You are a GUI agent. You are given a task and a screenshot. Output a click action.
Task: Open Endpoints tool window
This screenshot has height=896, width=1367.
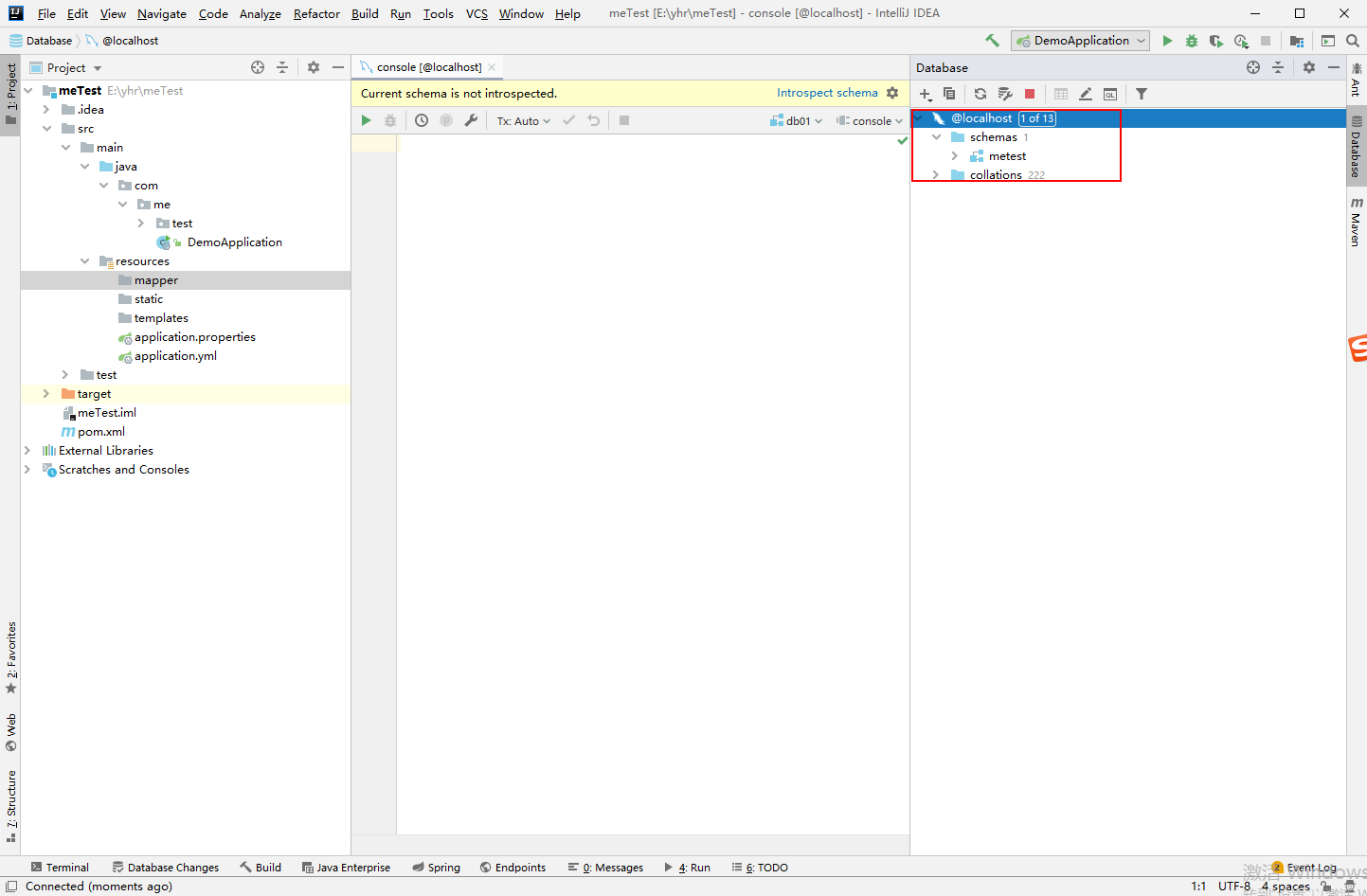pyautogui.click(x=513, y=868)
